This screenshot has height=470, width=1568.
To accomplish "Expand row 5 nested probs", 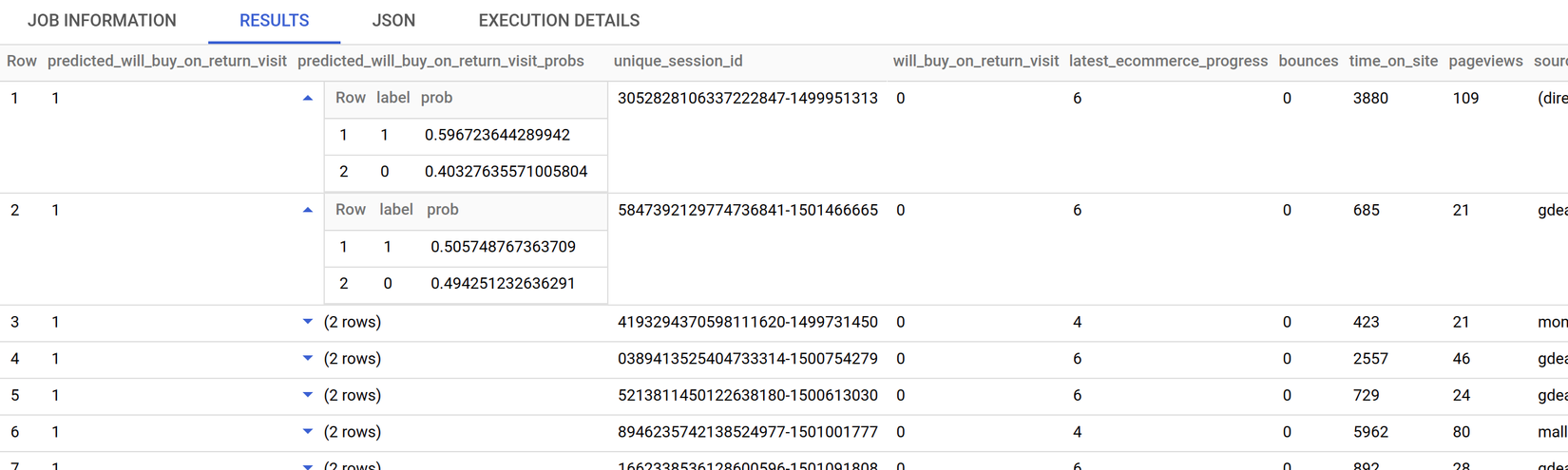I will point(307,395).
